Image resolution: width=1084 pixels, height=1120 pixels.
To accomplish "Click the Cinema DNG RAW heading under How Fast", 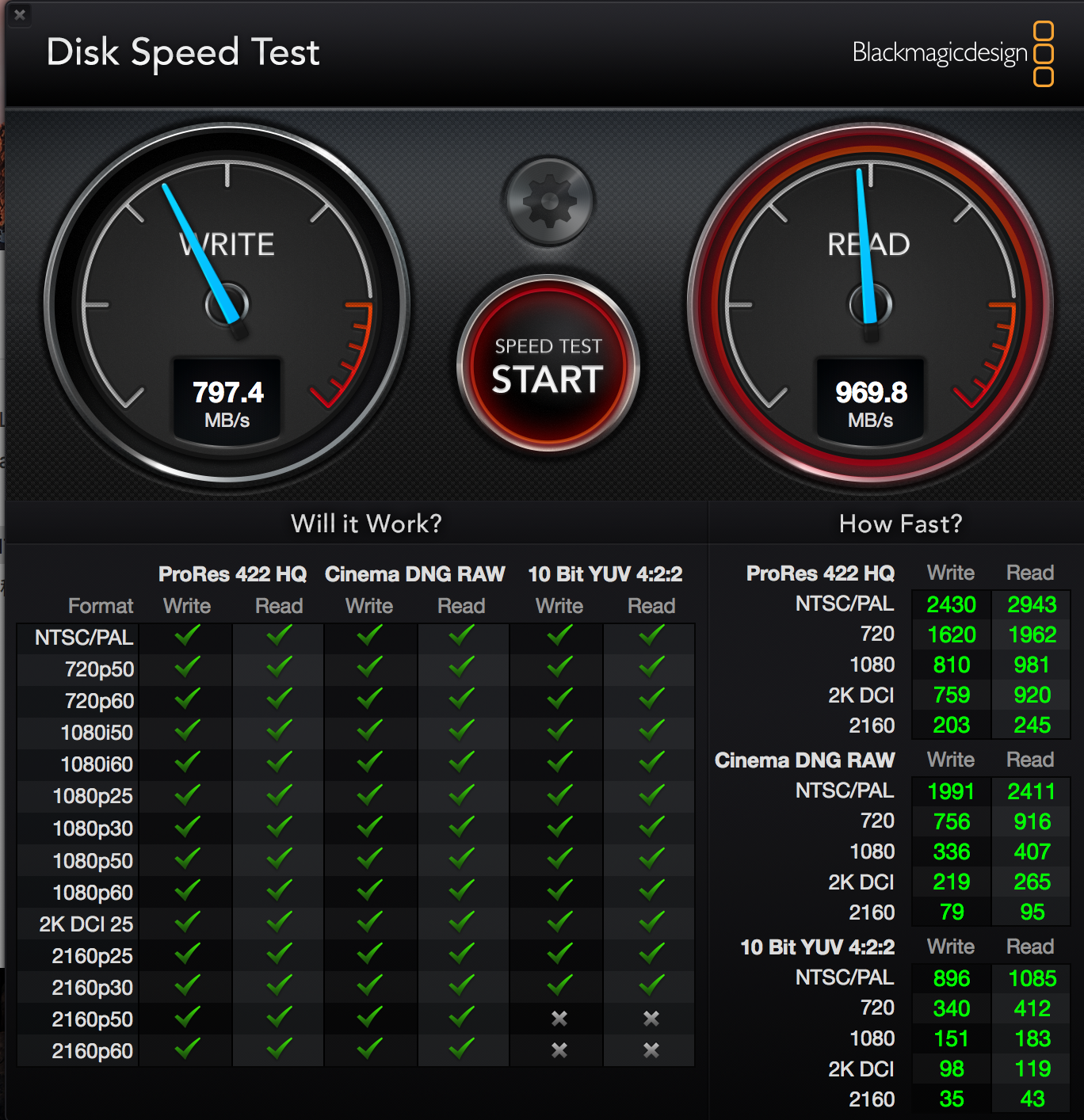I will (x=804, y=760).
